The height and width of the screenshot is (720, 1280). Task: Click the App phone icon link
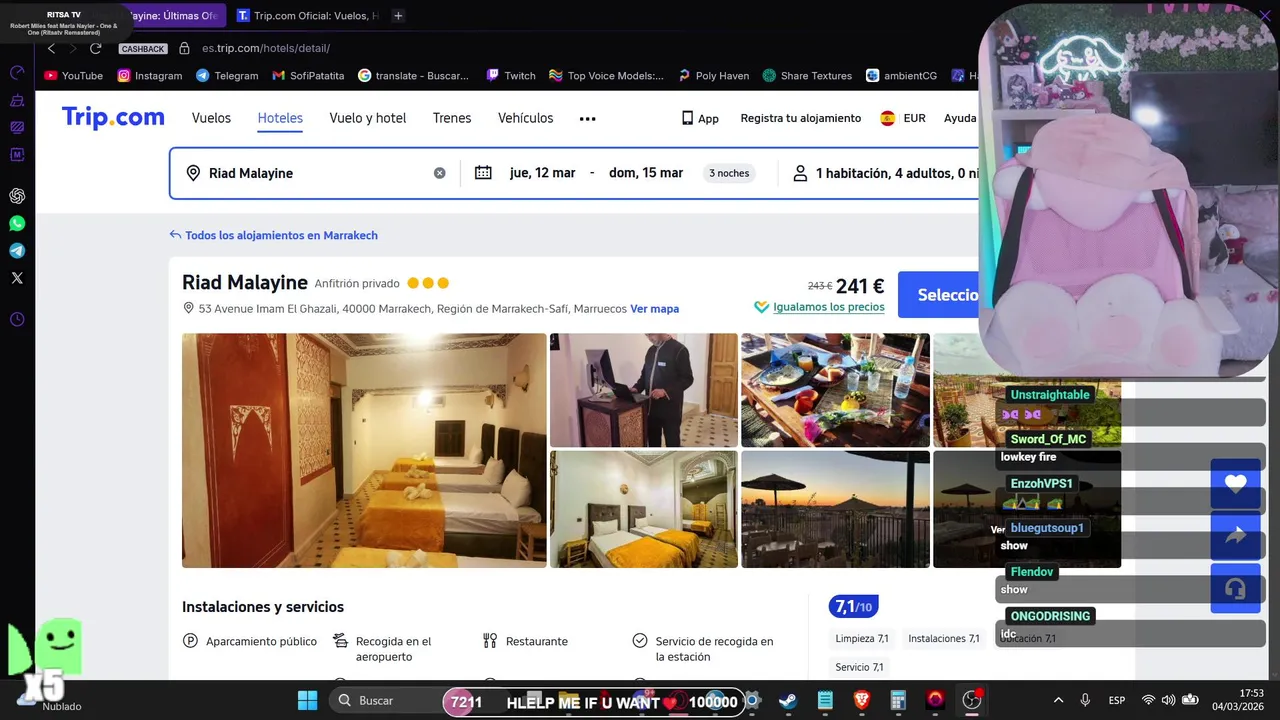[x=700, y=118]
